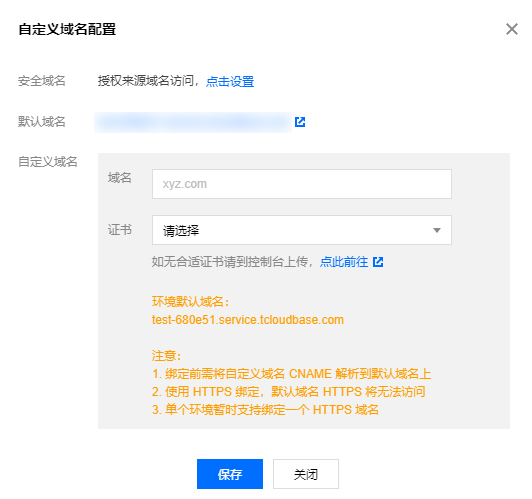Close the 自定义域名配置 dialog with X
Image resolution: width=532 pixels, height=499 pixels.
point(512,29)
